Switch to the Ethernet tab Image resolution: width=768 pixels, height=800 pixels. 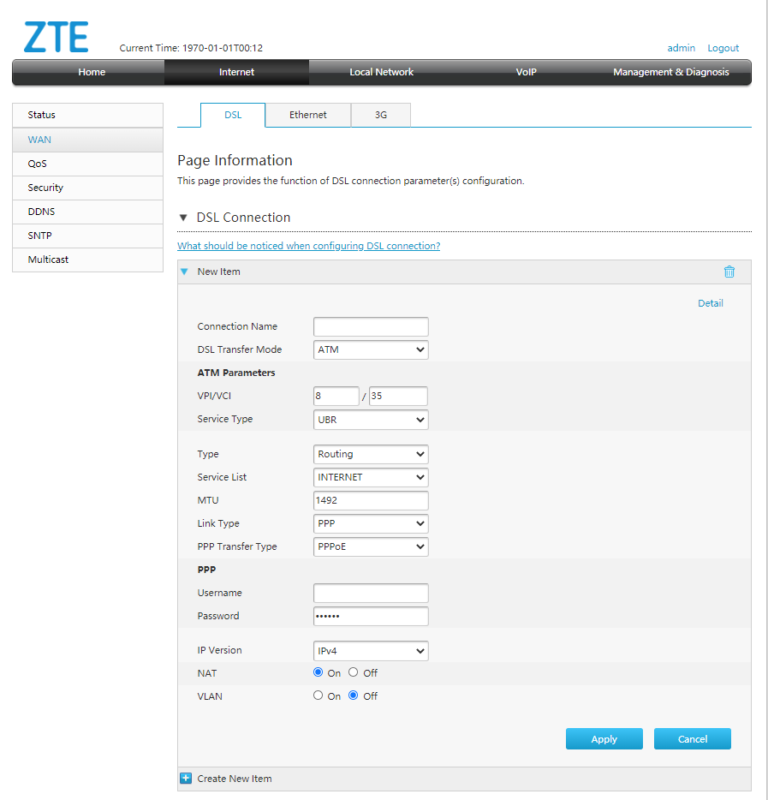pyautogui.click(x=308, y=115)
